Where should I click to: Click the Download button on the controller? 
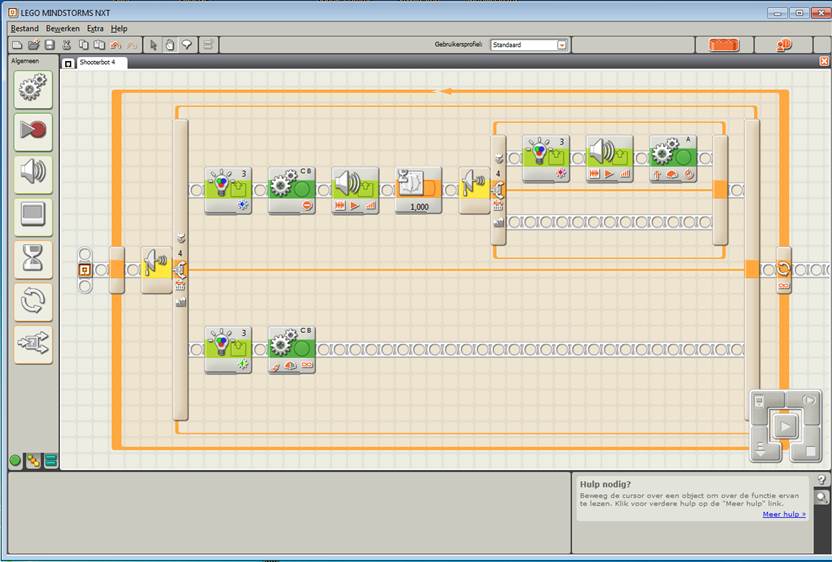(760, 449)
